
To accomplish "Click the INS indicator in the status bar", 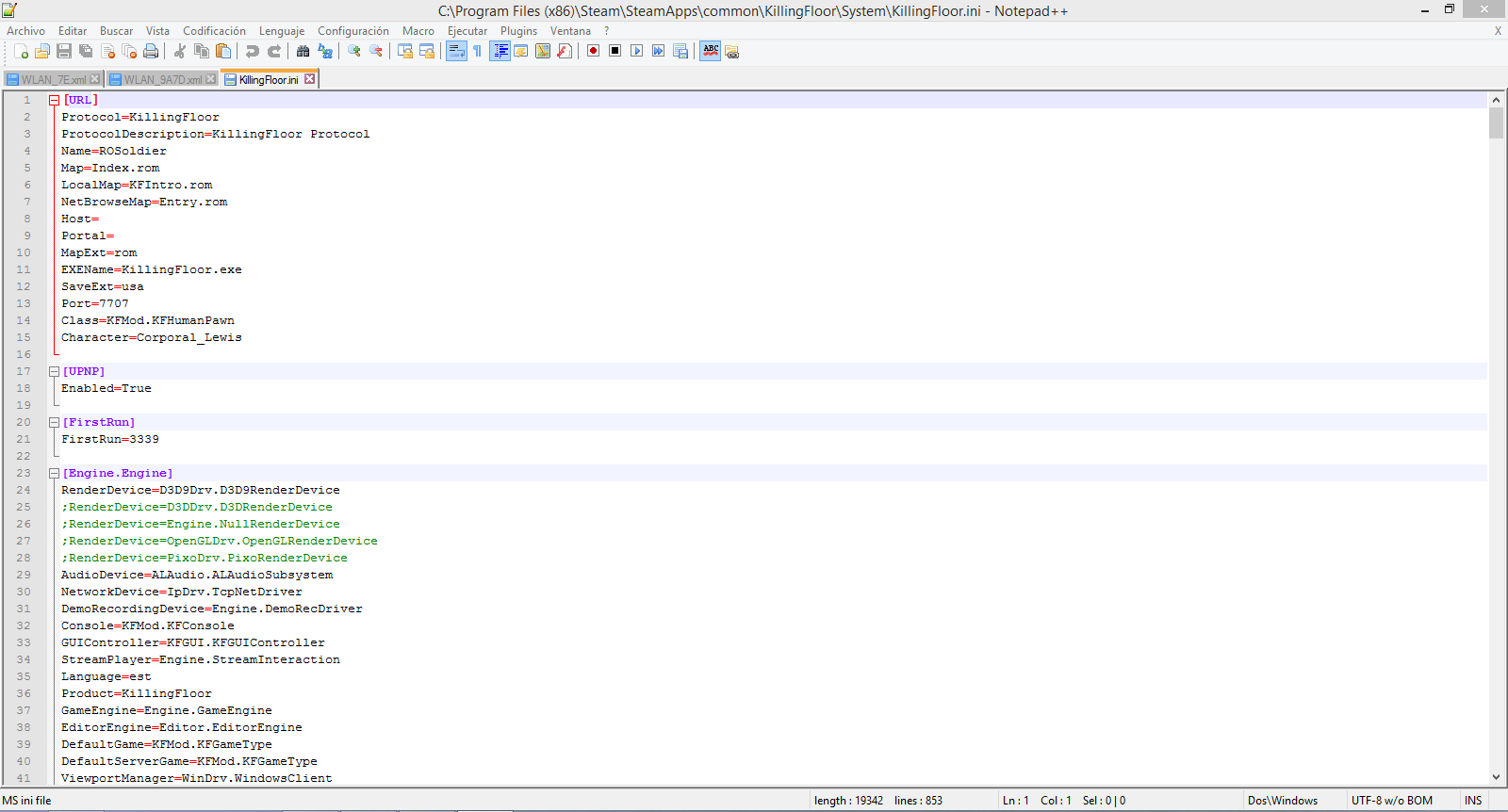I will click(x=1473, y=801).
